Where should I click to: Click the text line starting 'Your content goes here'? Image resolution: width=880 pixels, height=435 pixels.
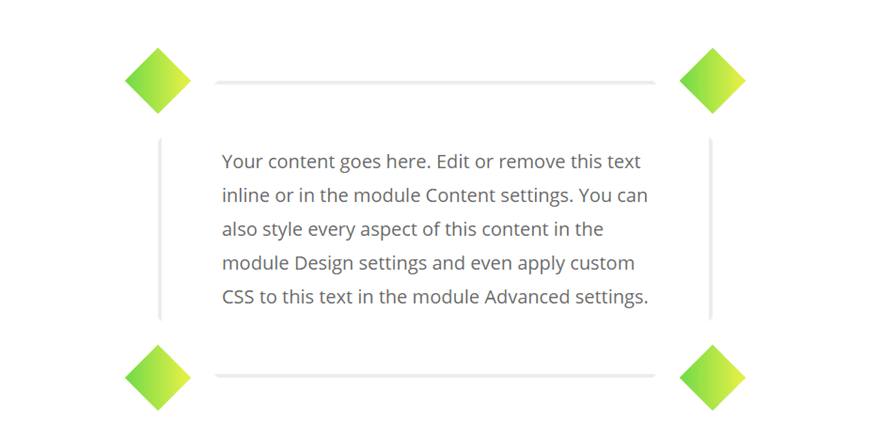coord(431,163)
